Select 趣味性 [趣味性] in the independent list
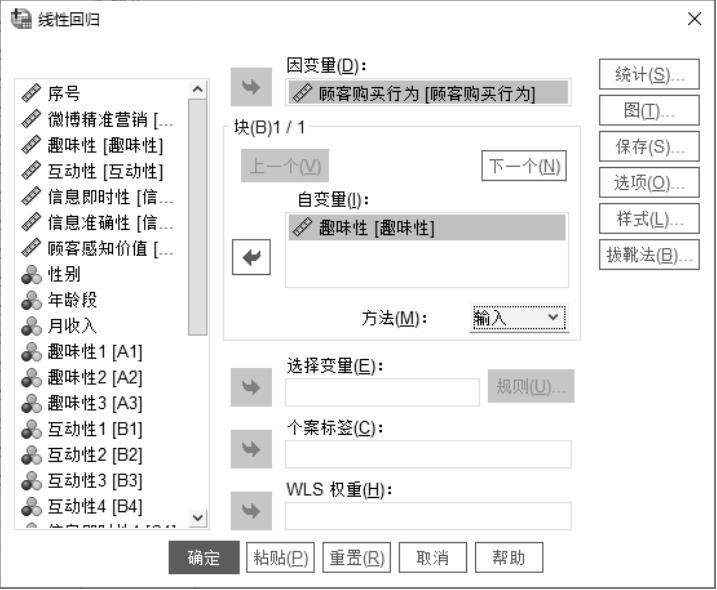 (x=427, y=227)
